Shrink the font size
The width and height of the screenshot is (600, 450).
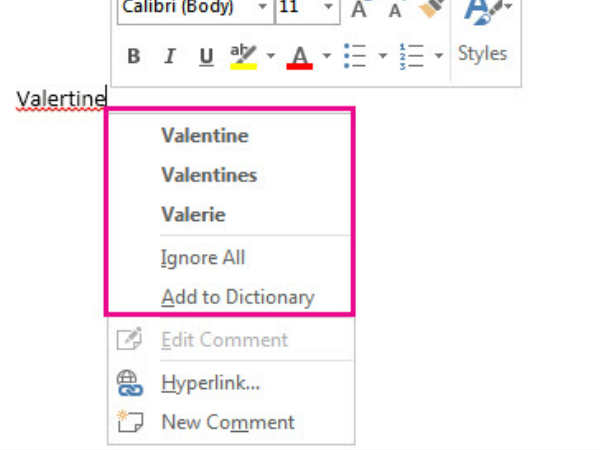click(x=395, y=10)
